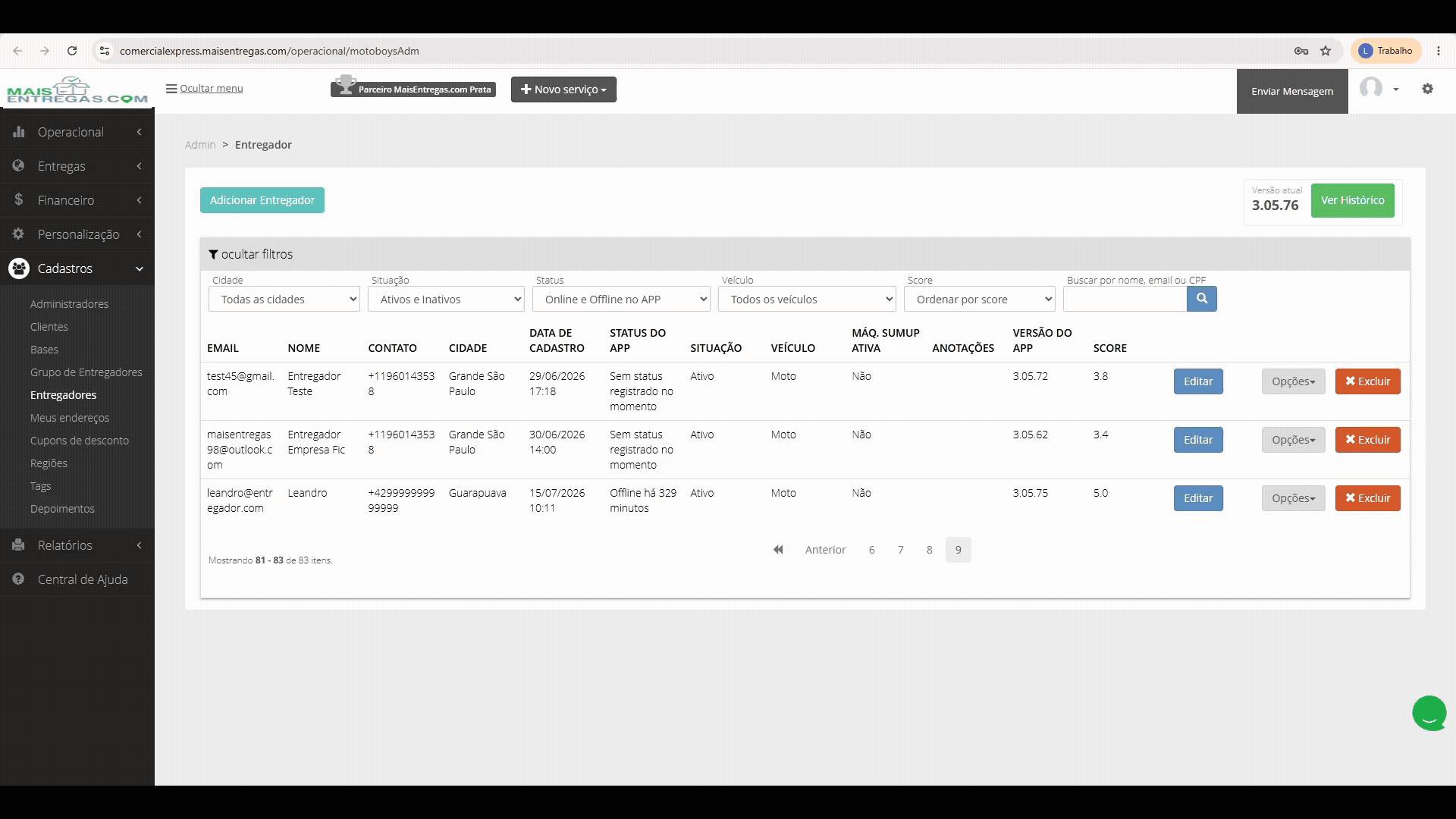Collapse filters via ocultar filtros
The image size is (1456, 819).
click(251, 254)
